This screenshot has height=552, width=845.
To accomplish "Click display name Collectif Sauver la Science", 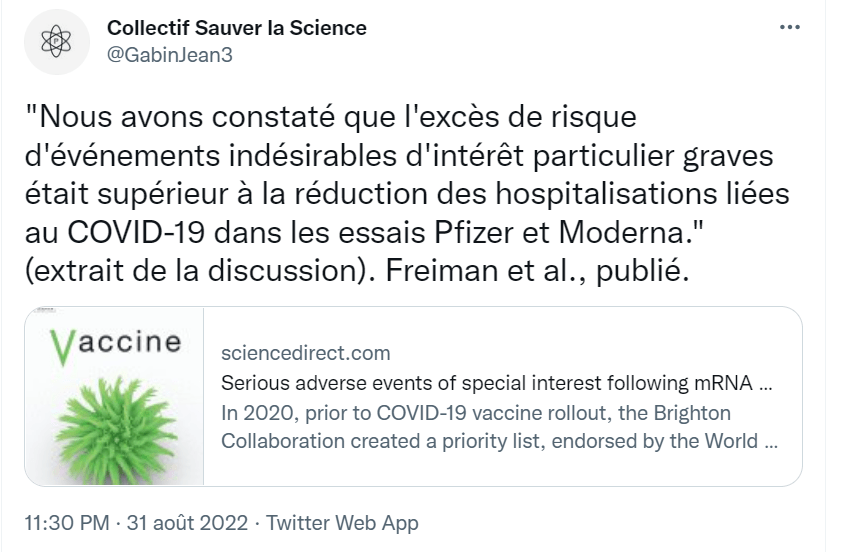I will 237,28.
